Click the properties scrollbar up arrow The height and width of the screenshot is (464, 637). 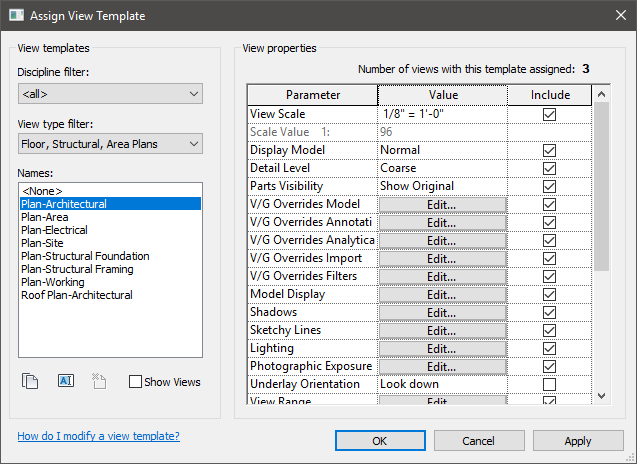click(602, 94)
